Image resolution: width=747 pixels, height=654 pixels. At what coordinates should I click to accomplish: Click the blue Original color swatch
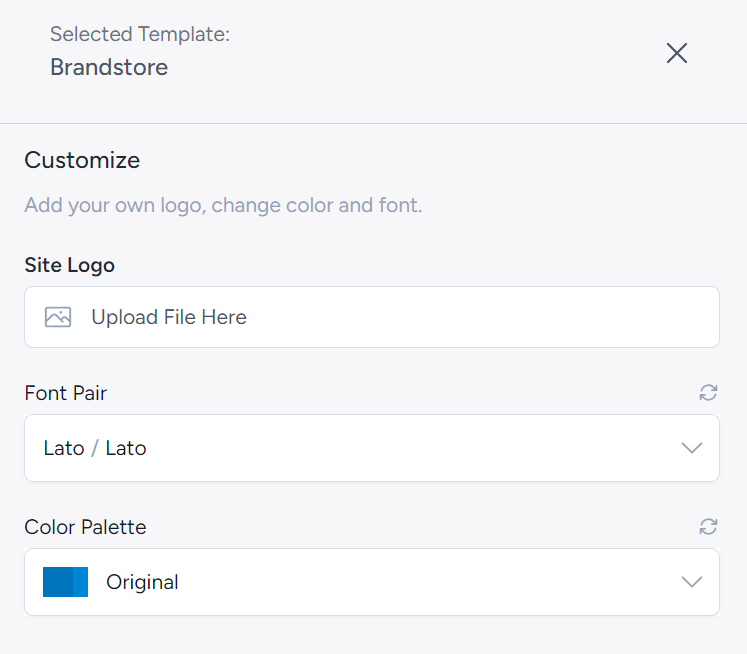(x=66, y=582)
